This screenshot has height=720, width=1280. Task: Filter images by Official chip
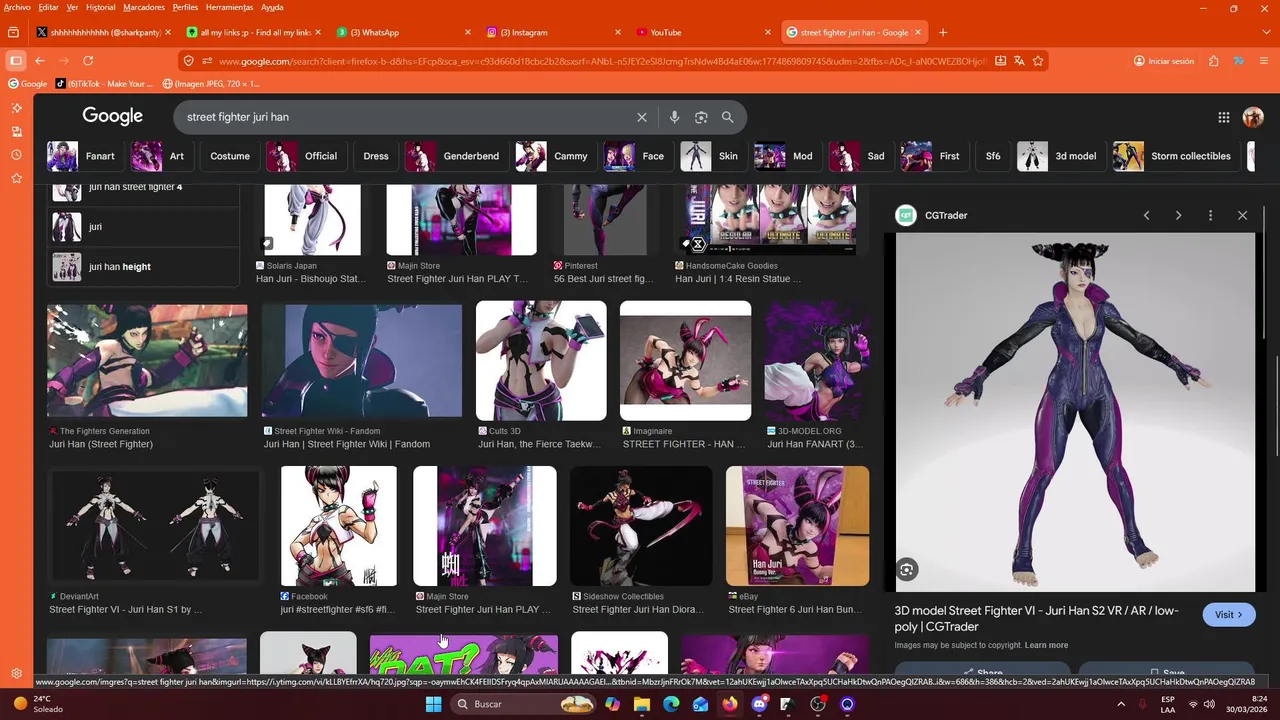point(305,156)
